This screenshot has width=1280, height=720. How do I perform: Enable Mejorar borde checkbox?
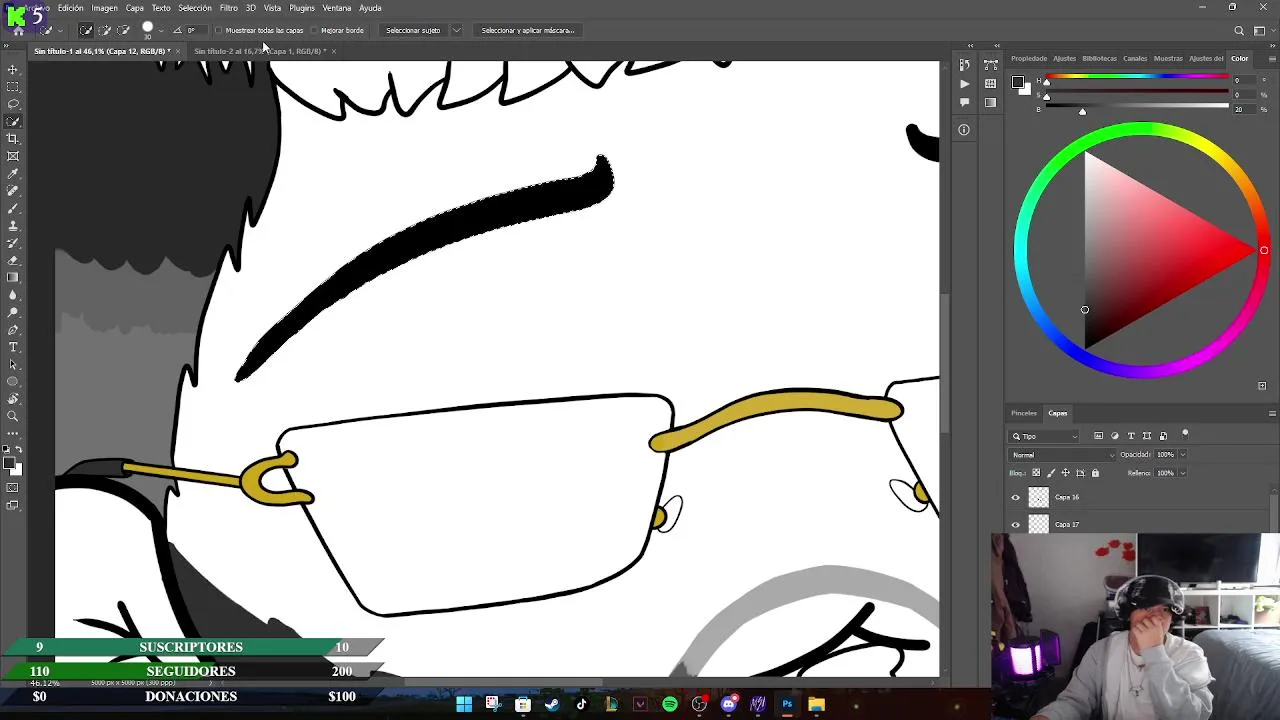pos(314,30)
